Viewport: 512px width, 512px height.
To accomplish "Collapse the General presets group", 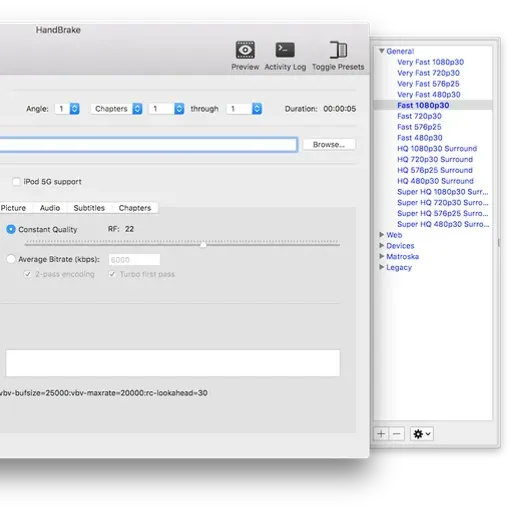I will tap(382, 51).
